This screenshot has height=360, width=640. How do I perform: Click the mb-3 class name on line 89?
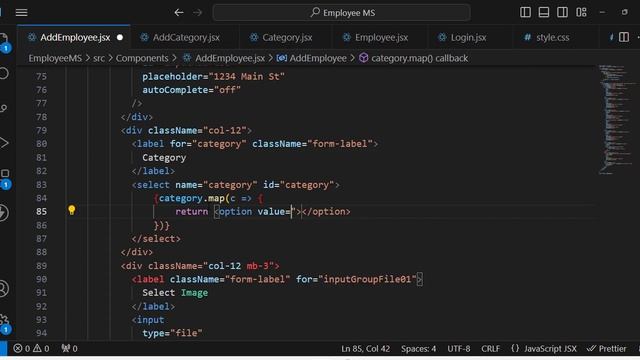point(258,266)
